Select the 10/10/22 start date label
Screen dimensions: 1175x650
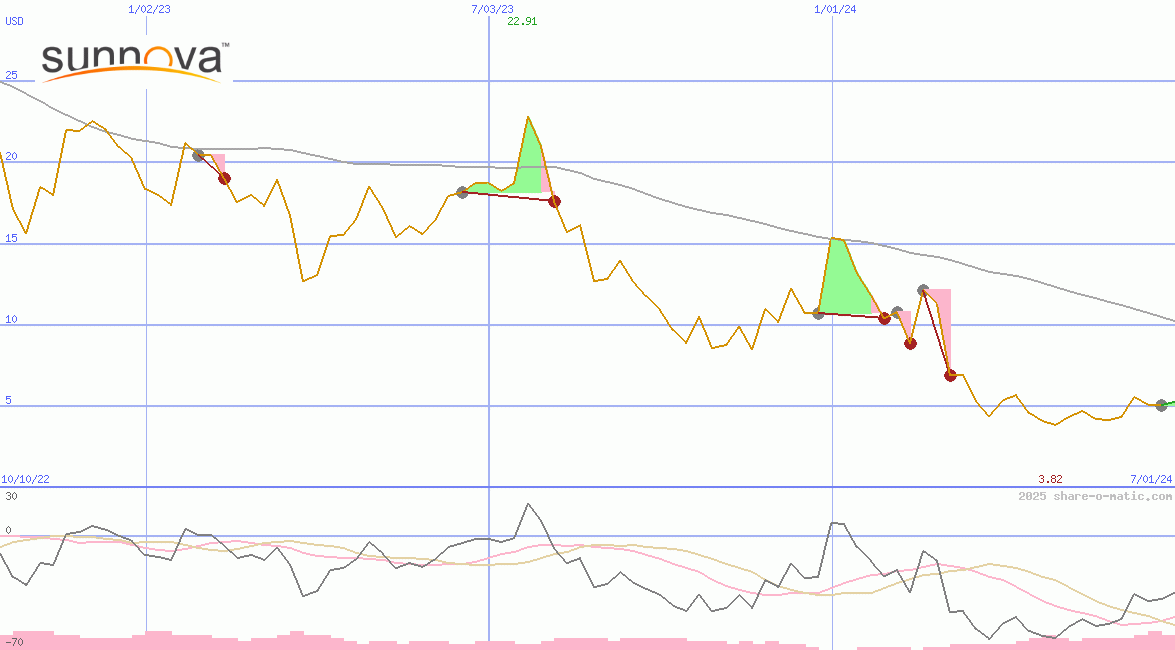(x=25, y=479)
